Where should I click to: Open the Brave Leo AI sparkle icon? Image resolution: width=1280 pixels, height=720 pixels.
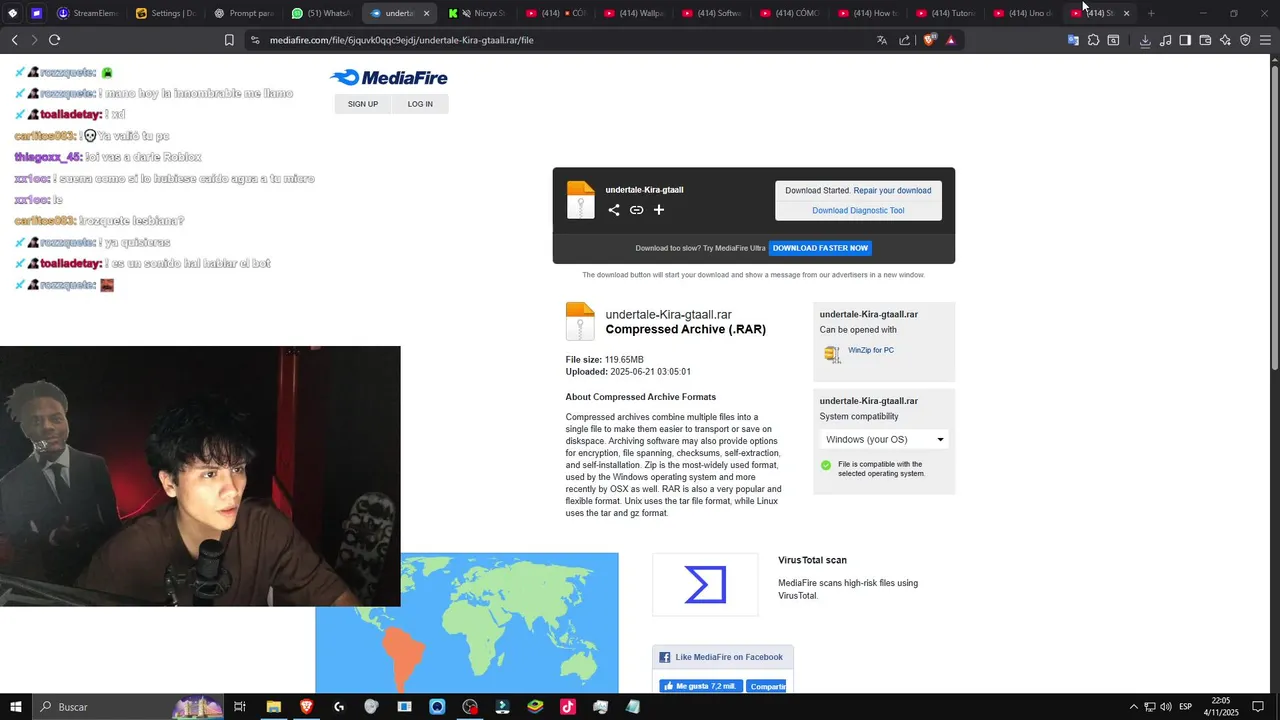coord(1225,40)
